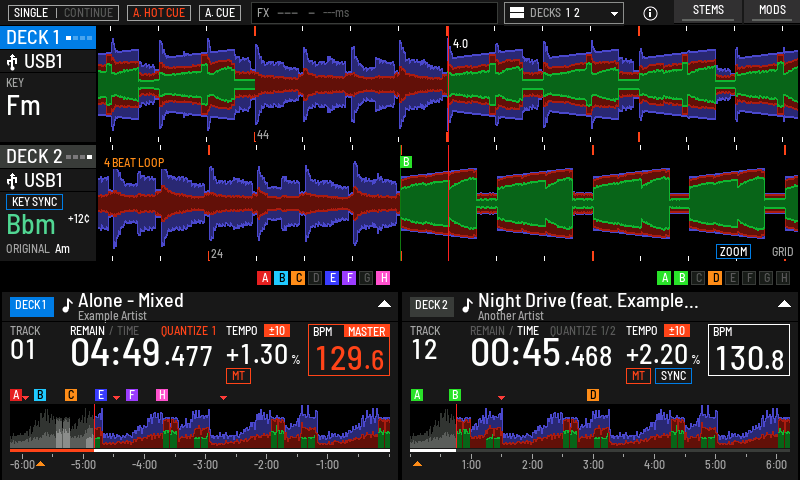Viewport: 800px width, 480px height.
Task: Expand Deck 2 track info panel arrow
Action: click(784, 304)
